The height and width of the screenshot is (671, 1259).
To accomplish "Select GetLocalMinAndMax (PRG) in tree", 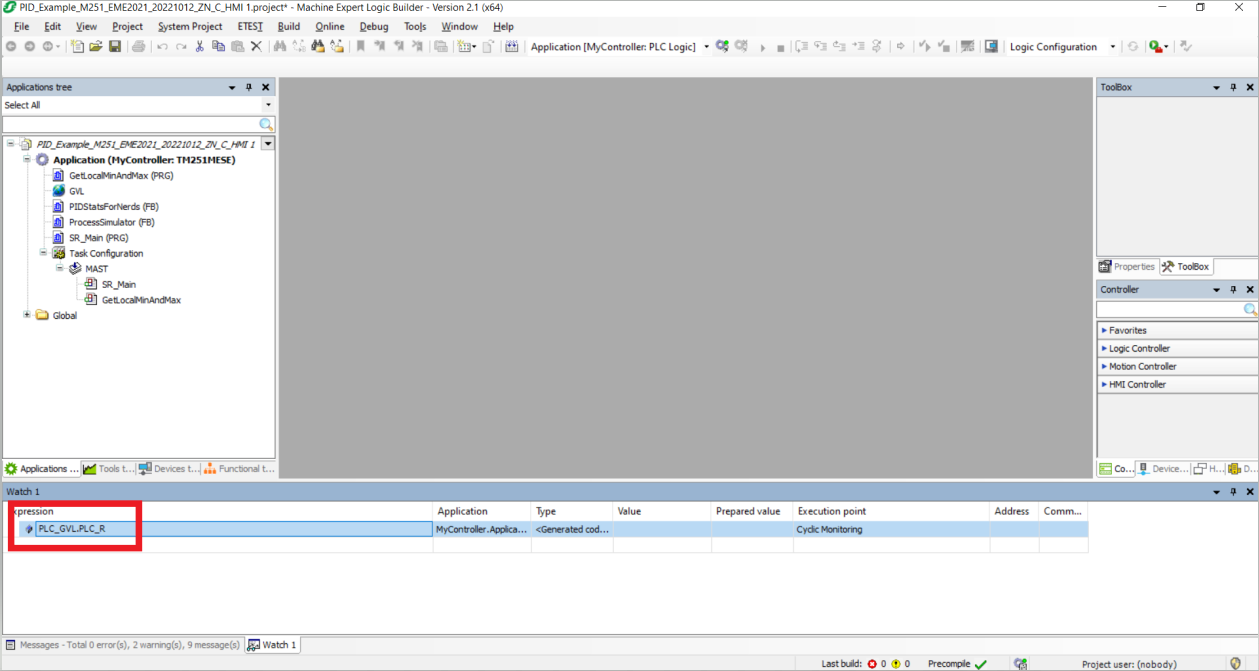I will click(x=121, y=175).
